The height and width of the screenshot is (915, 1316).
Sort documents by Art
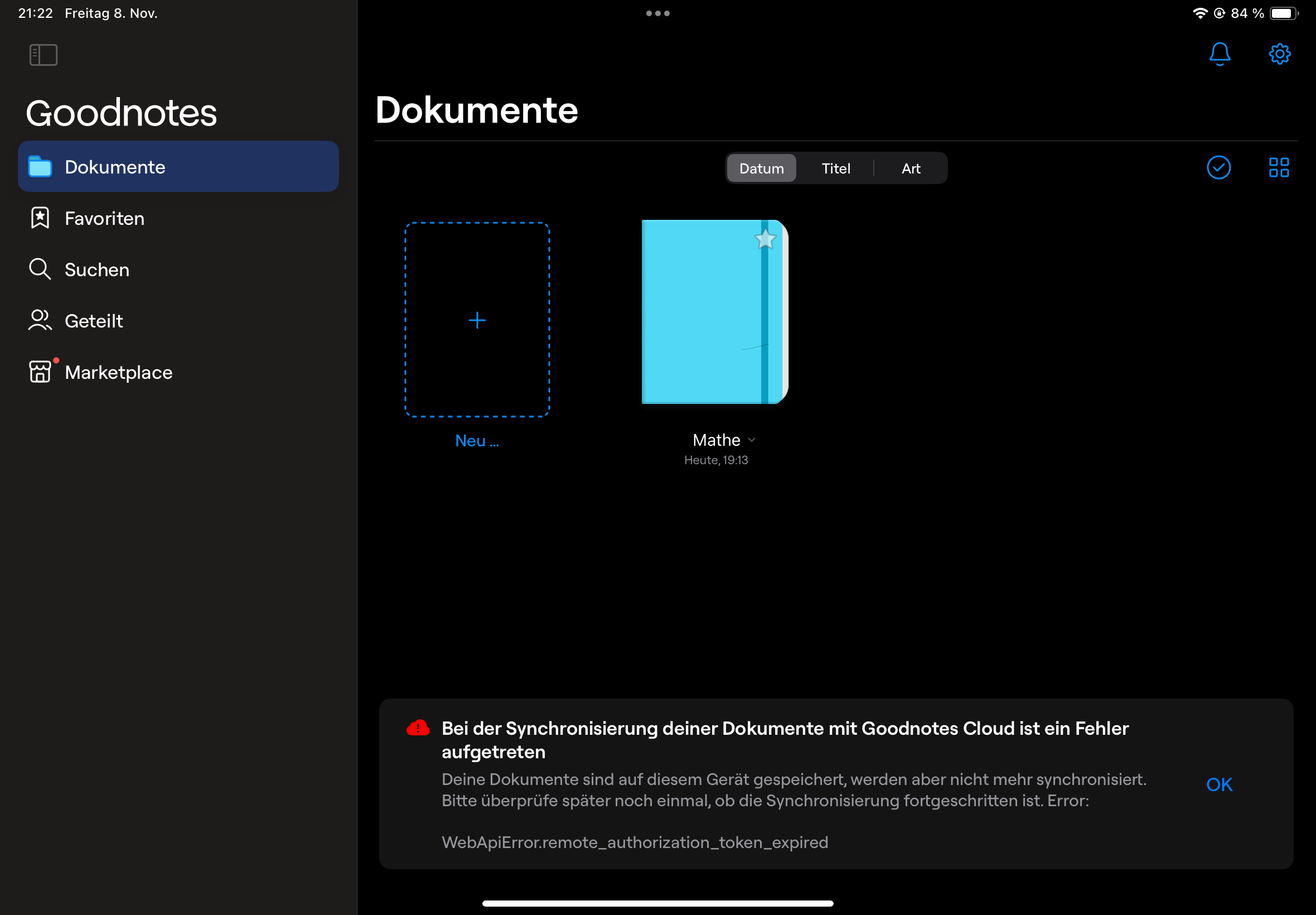click(911, 168)
